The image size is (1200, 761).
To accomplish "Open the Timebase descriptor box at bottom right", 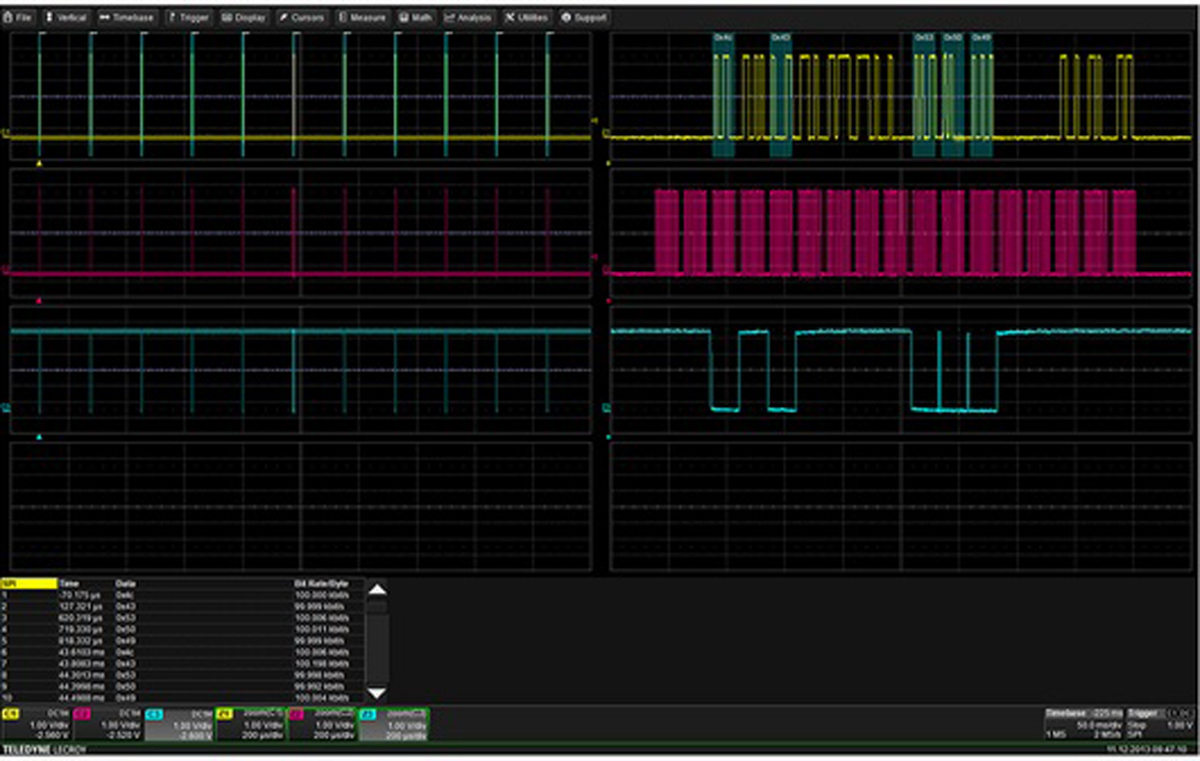I will point(1083,724).
